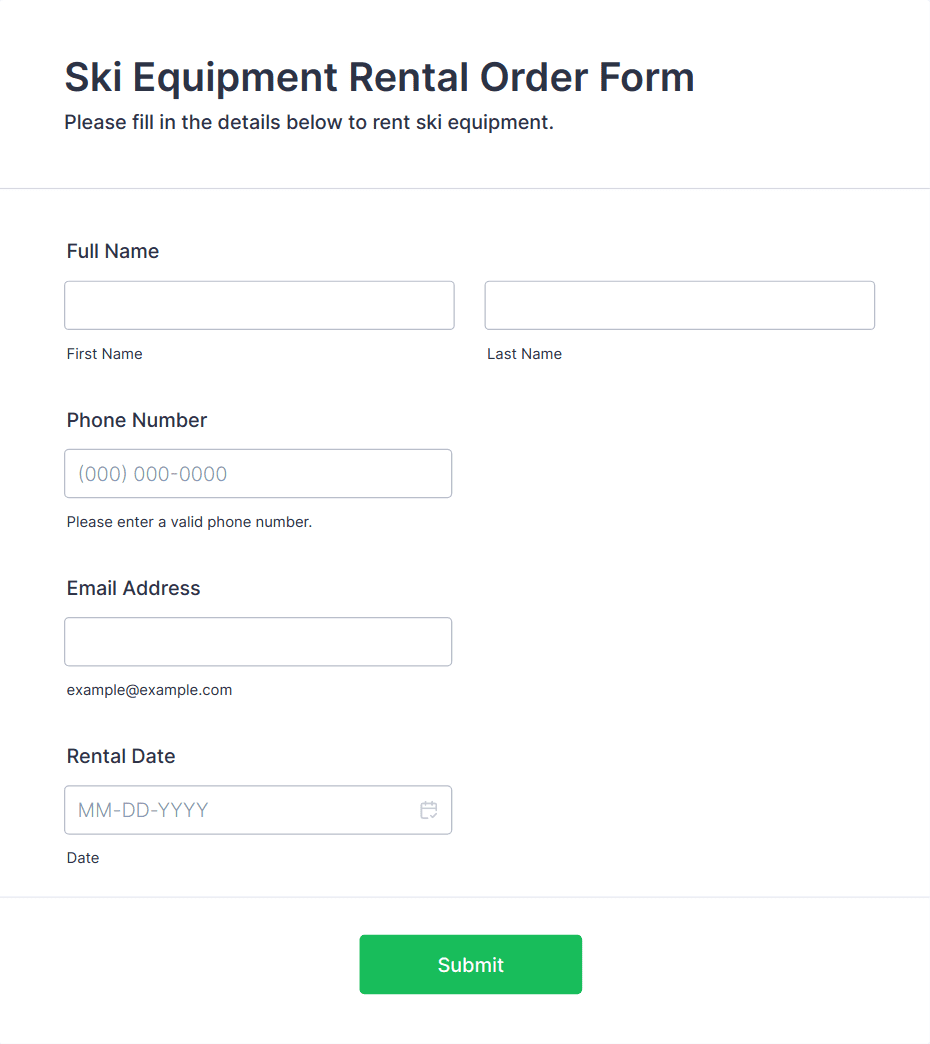Click the Phone Number label

pos(137,420)
